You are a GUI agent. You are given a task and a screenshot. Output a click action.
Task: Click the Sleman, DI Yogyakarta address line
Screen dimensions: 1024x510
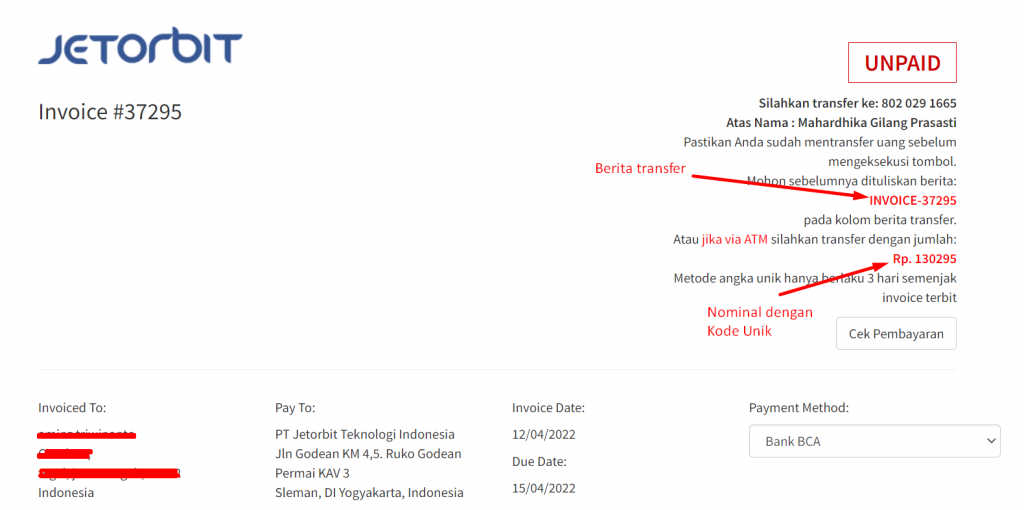[369, 492]
